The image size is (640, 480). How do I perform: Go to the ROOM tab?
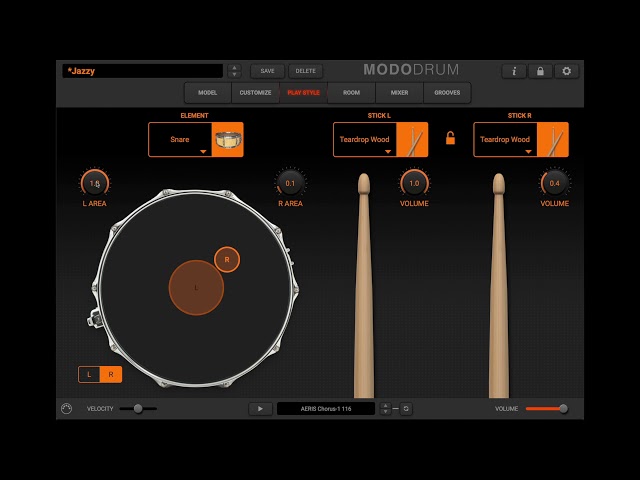[351, 93]
